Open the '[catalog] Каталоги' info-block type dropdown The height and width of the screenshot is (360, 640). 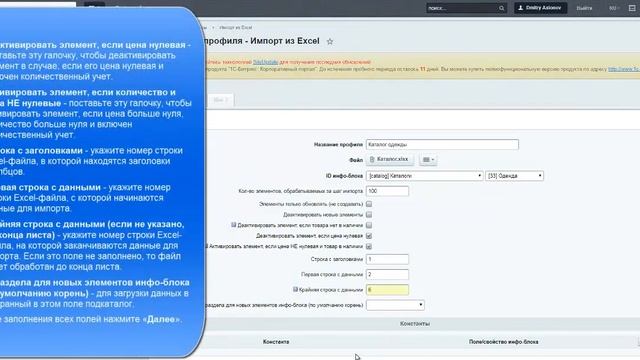pyautogui.click(x=424, y=176)
